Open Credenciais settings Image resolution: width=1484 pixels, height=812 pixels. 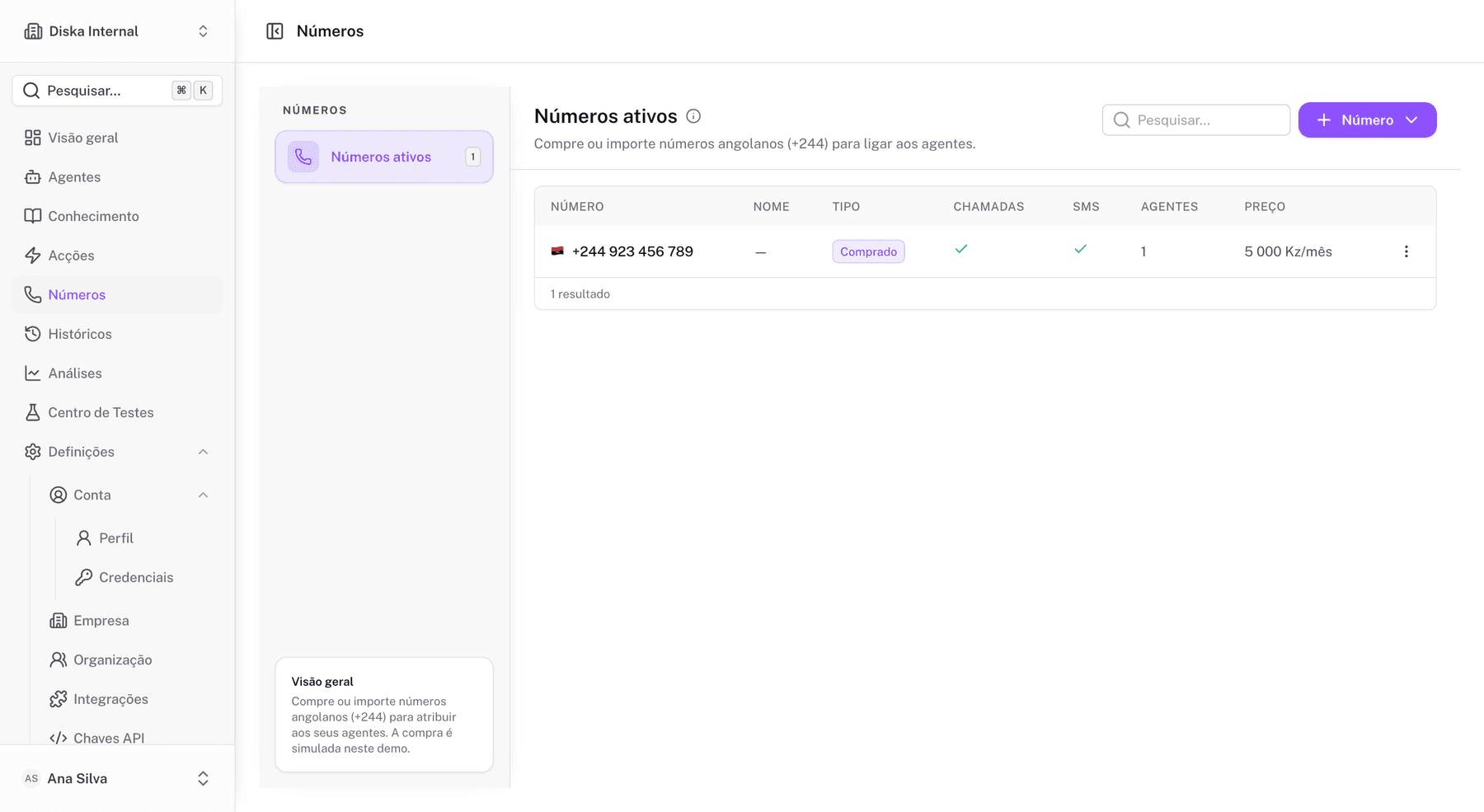(143, 577)
